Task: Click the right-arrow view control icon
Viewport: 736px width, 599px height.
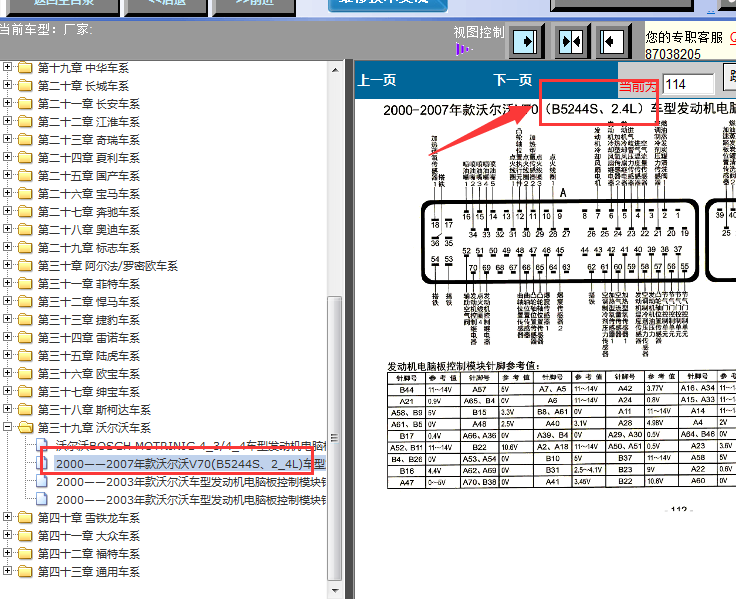Action: click(526, 42)
